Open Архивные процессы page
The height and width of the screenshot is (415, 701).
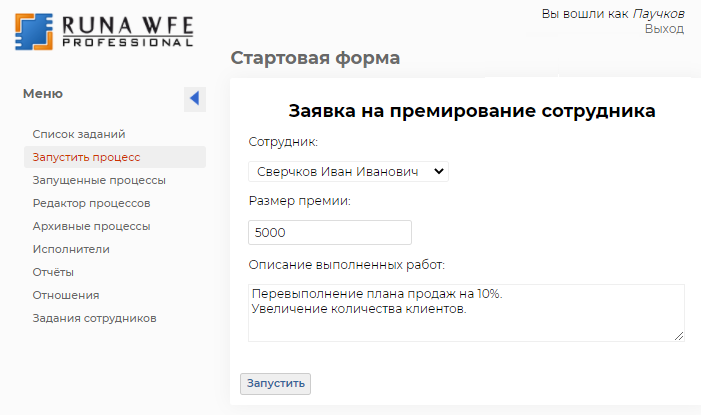pyautogui.click(x=91, y=226)
